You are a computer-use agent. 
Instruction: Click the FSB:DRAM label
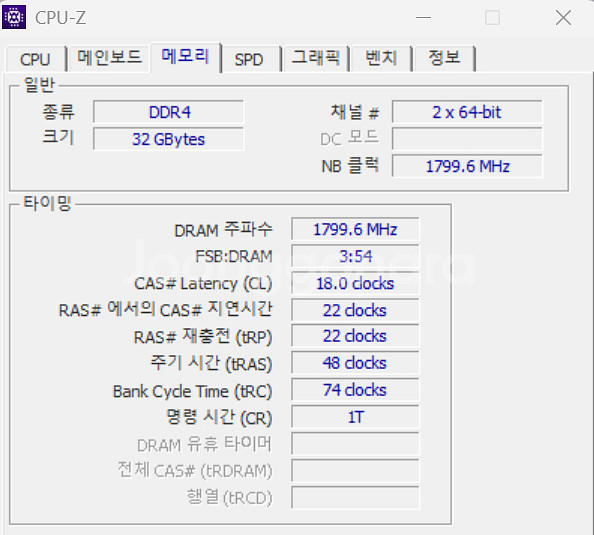(234, 257)
